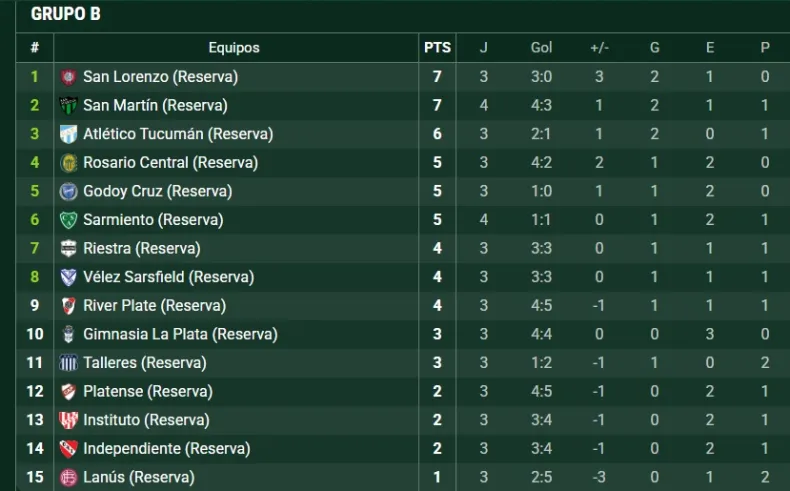
Task: Sort table by PTS column header
Action: click(437, 47)
